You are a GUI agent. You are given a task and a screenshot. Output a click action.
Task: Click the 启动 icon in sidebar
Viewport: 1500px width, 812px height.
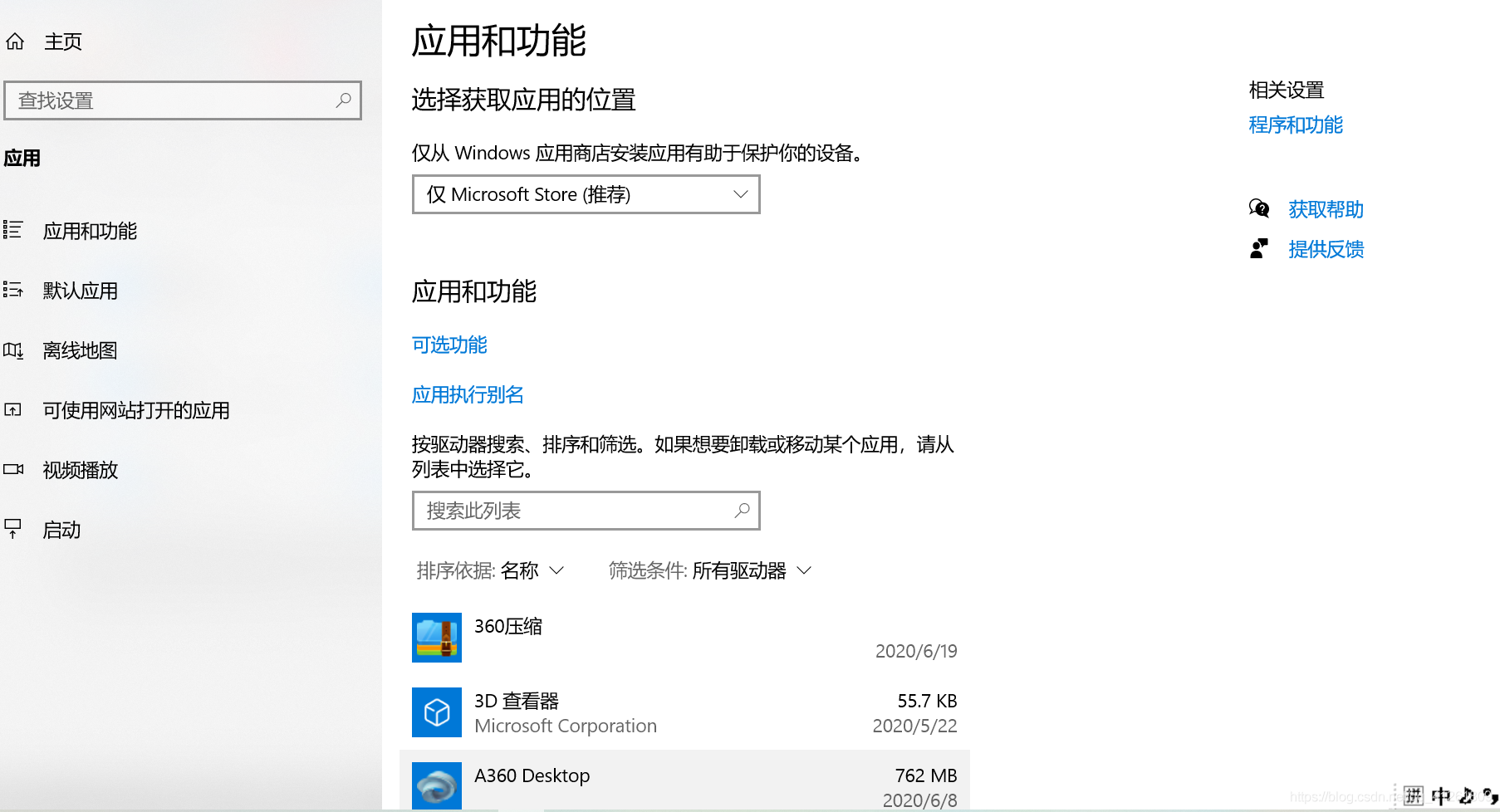12,529
